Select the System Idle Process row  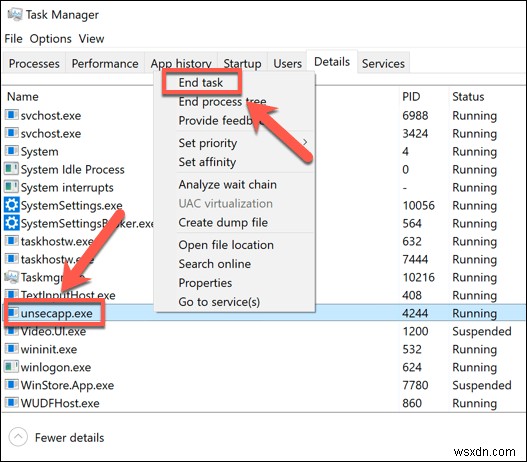[x=264, y=169]
